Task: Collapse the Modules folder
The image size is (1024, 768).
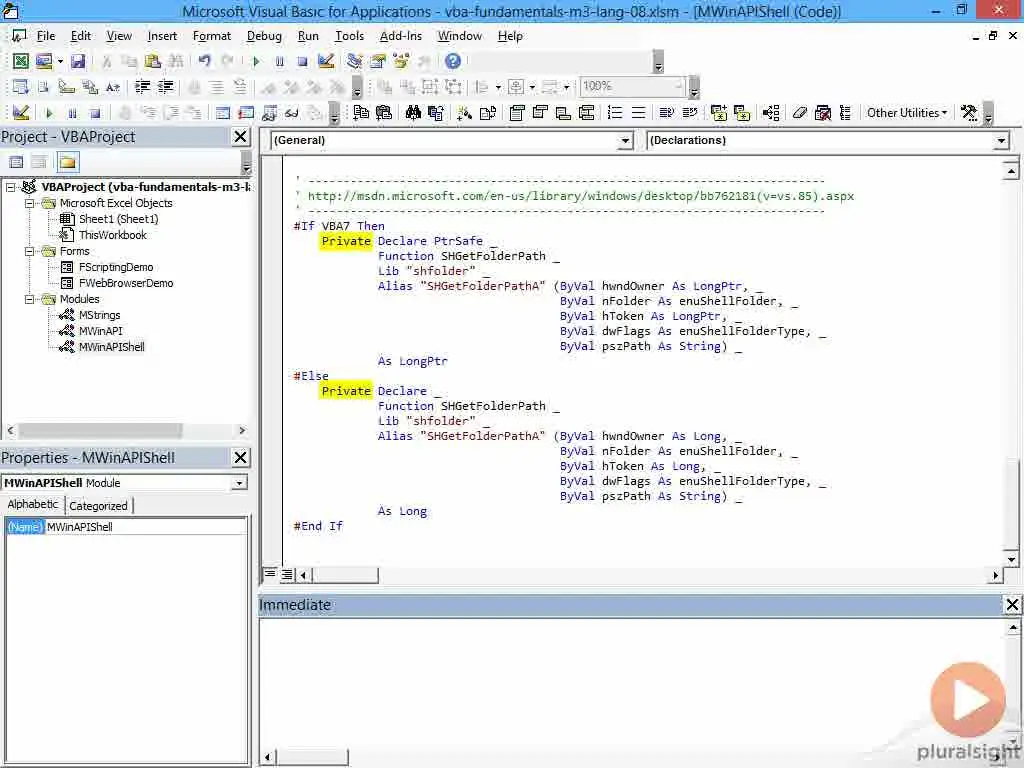Action: click(x=29, y=299)
